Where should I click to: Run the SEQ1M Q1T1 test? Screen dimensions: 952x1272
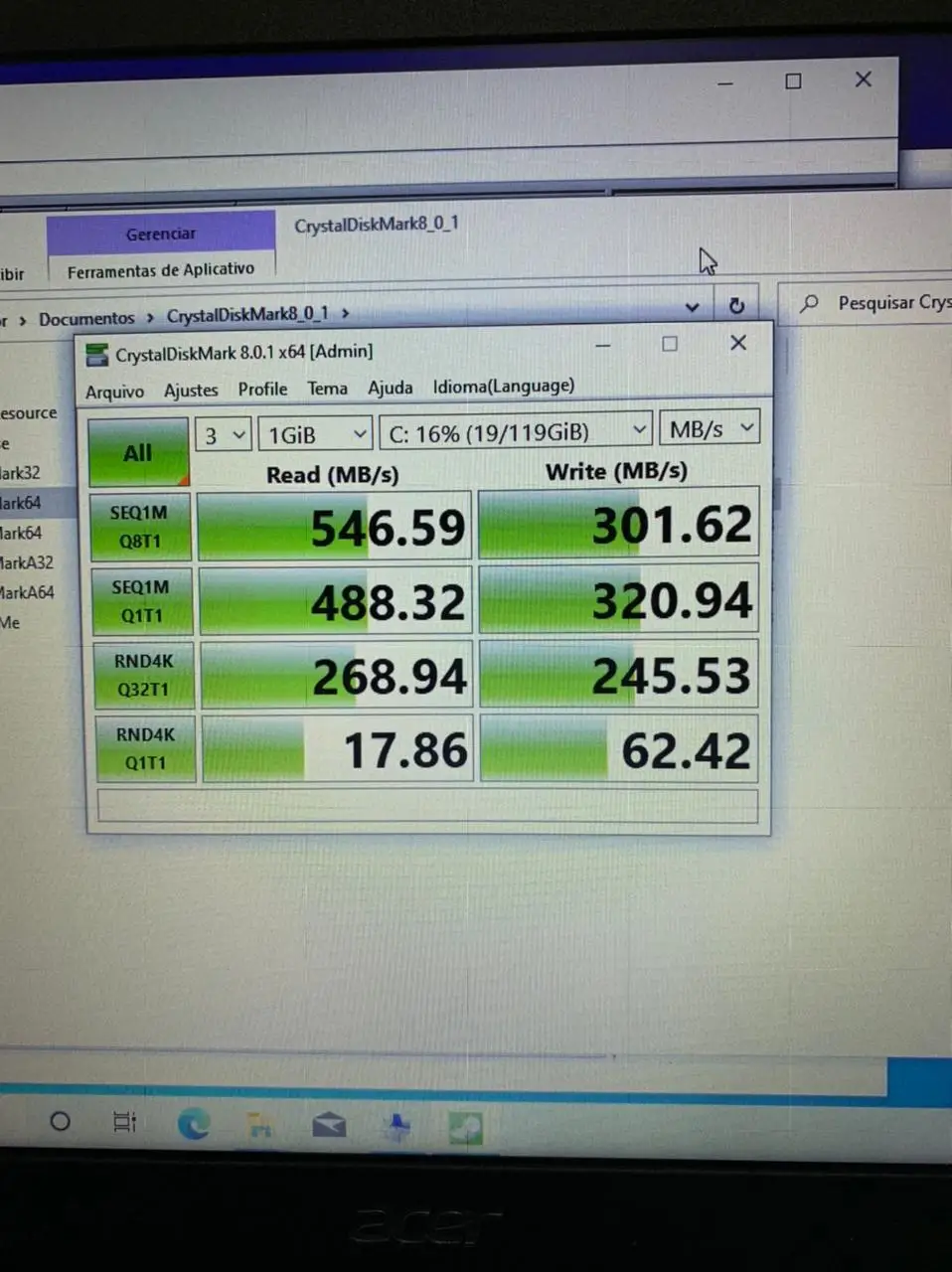tap(141, 601)
